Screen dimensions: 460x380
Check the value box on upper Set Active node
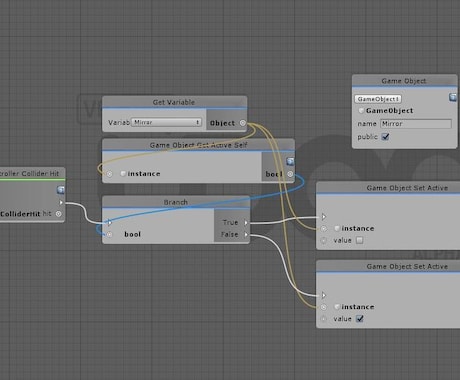pos(359,240)
